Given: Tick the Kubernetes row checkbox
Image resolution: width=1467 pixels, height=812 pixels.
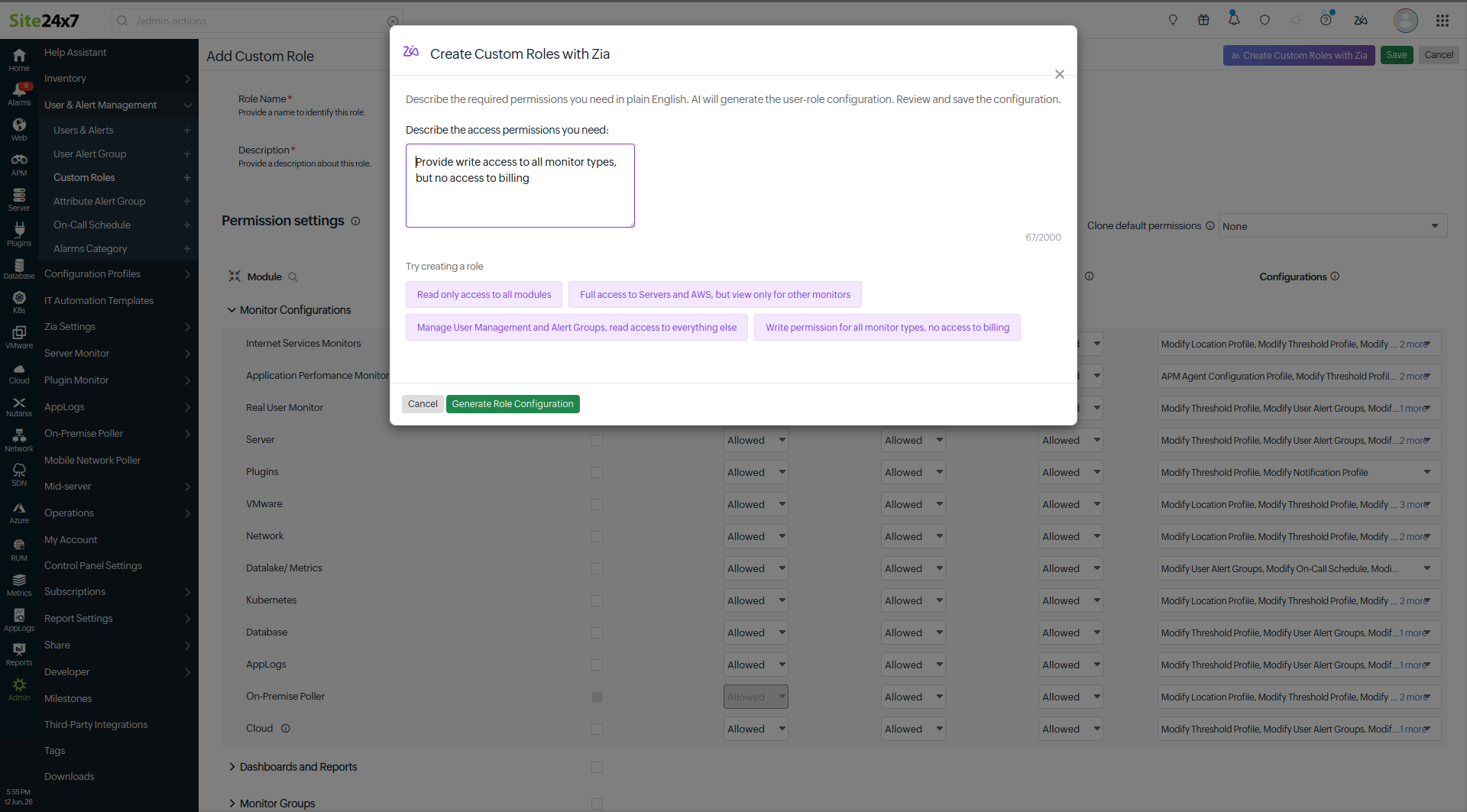Looking at the screenshot, I should [597, 601].
